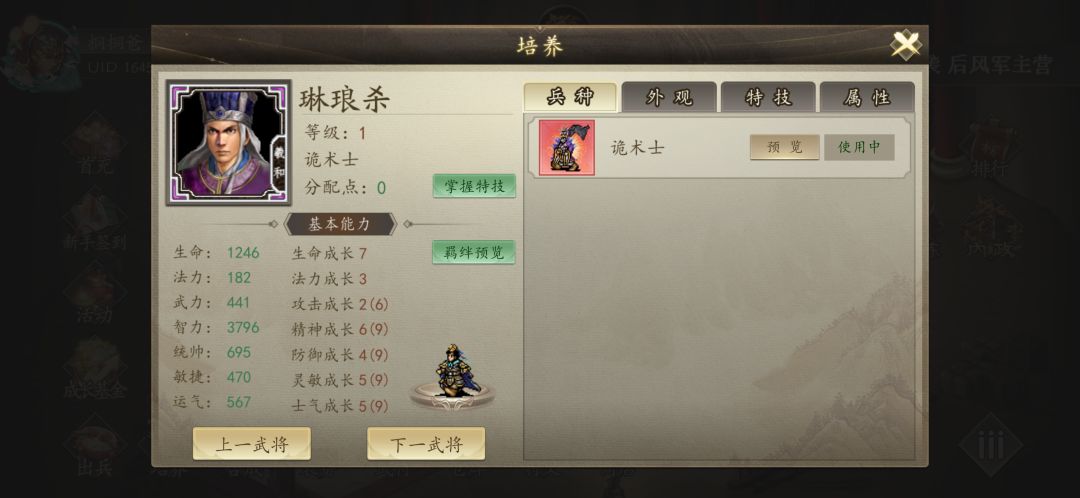1080x498 pixels.
Task: Click the armored soldier sprite on the pedestal
Action: point(454,375)
